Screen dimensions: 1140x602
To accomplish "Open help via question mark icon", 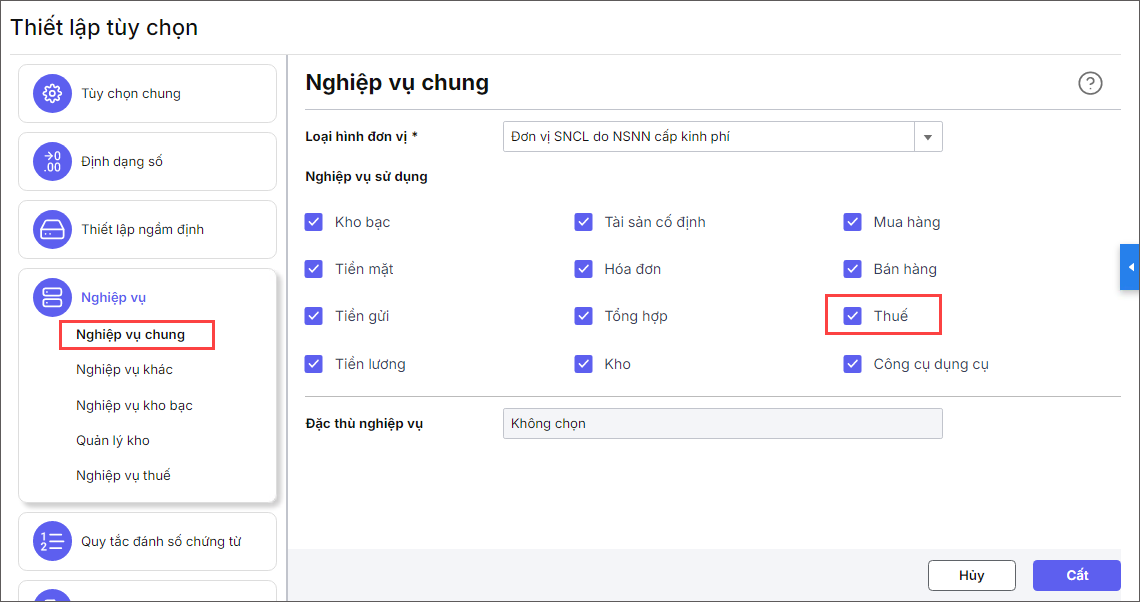I will coord(1090,83).
